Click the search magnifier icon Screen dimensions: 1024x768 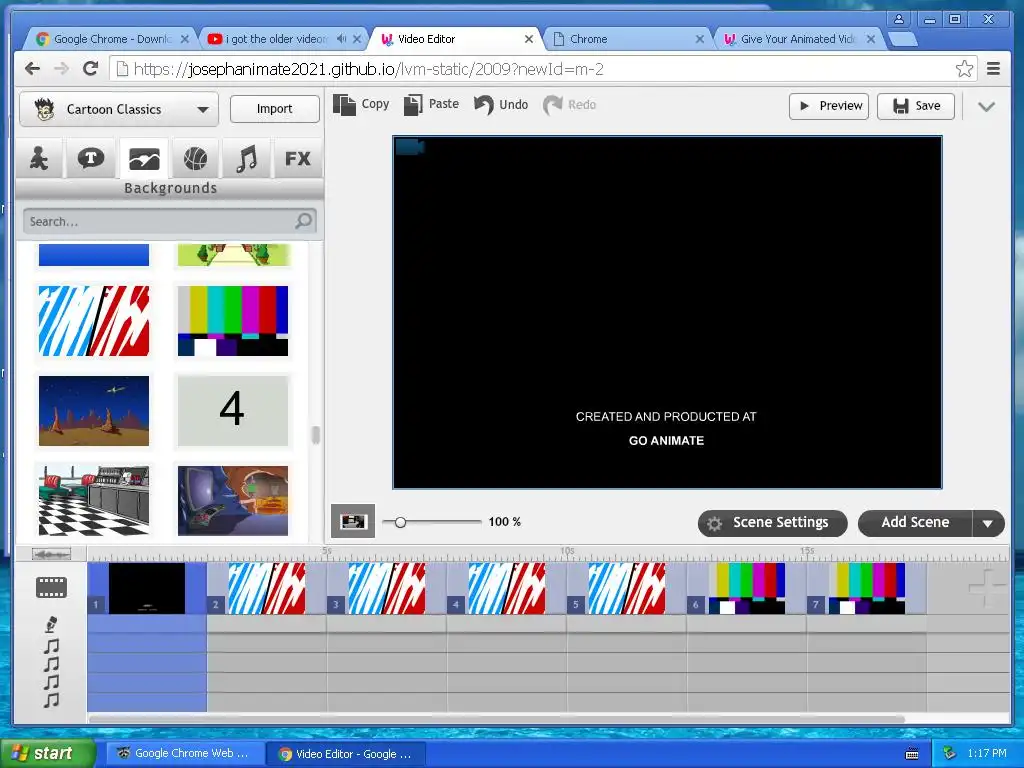(303, 221)
